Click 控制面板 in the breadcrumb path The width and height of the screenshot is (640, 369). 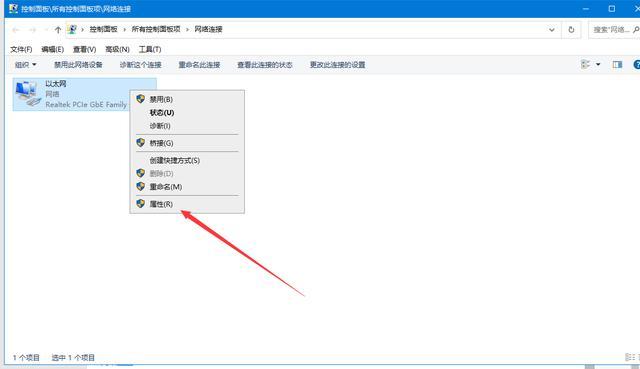[104, 29]
